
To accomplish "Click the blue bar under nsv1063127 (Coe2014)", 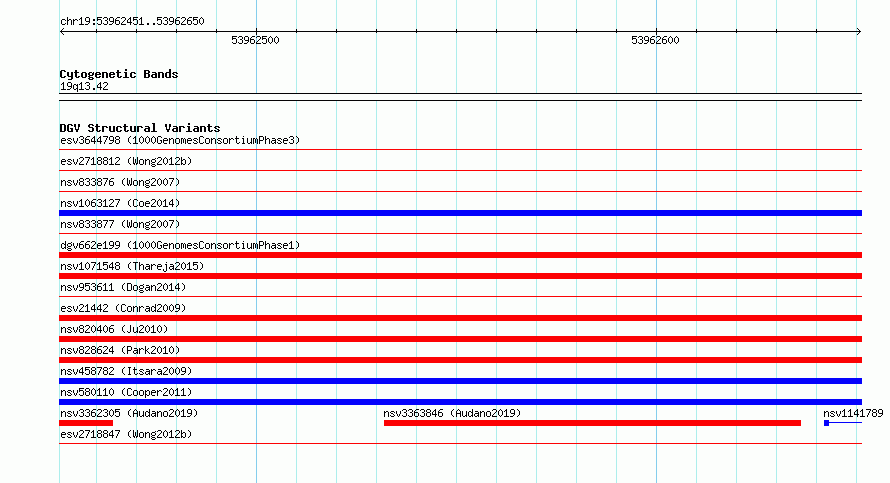I will (460, 213).
